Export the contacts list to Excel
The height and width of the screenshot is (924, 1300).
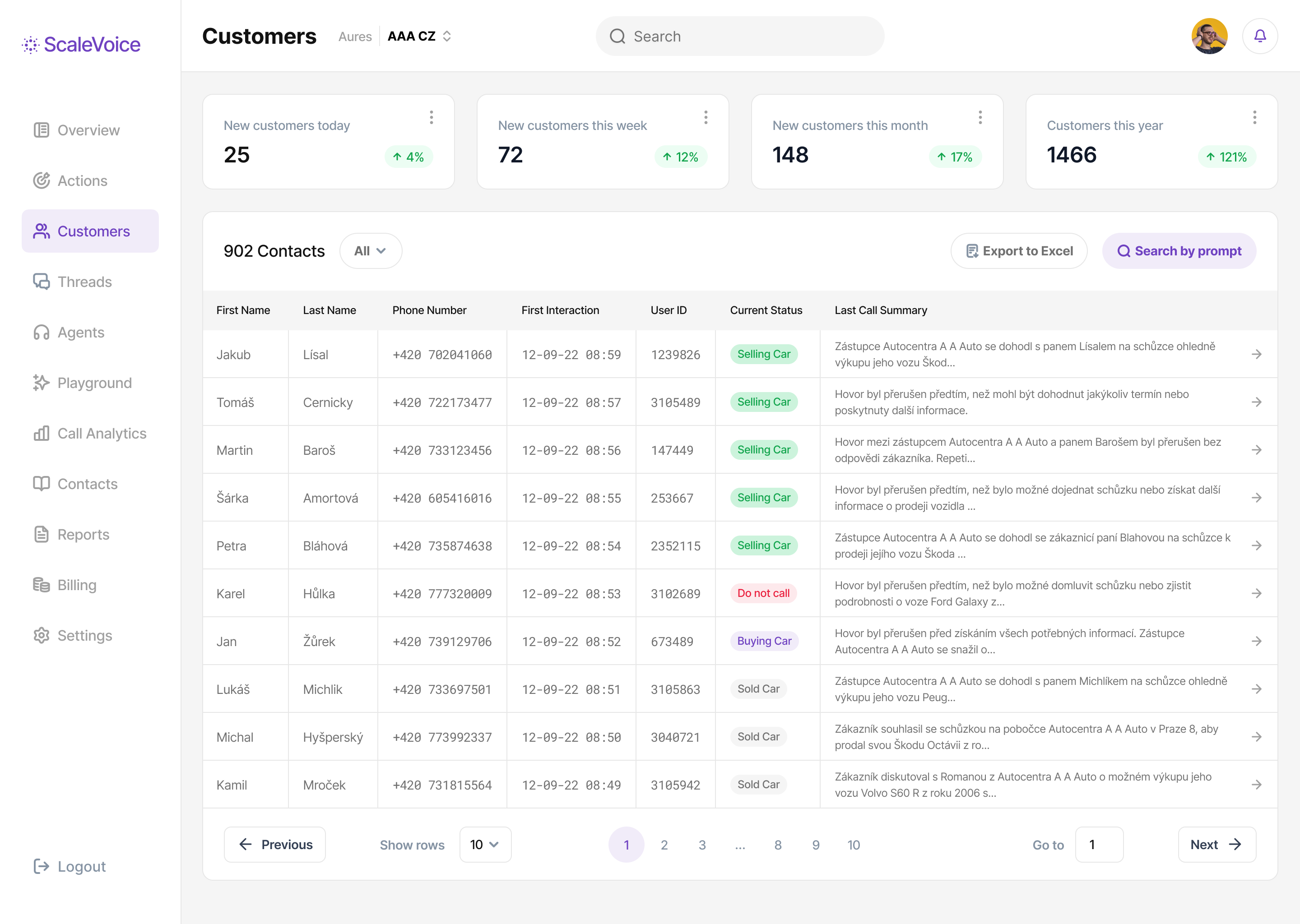(1019, 250)
